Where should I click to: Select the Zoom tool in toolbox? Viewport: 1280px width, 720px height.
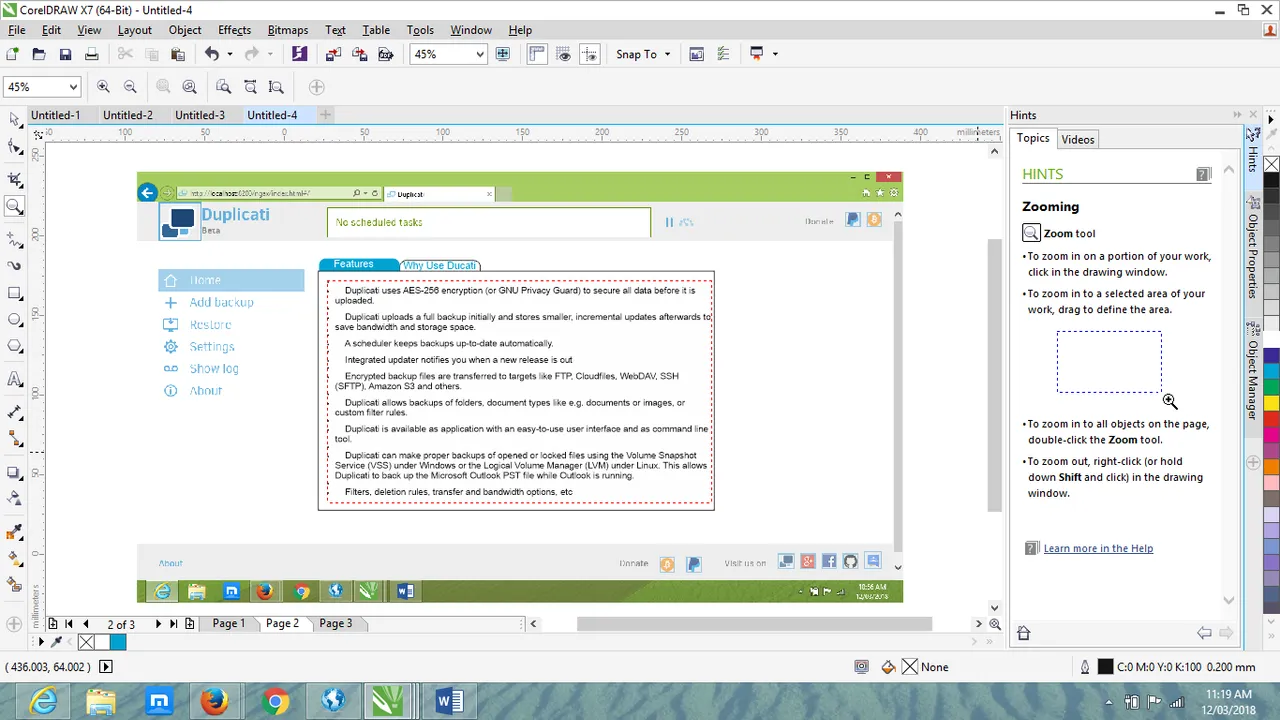(x=14, y=207)
